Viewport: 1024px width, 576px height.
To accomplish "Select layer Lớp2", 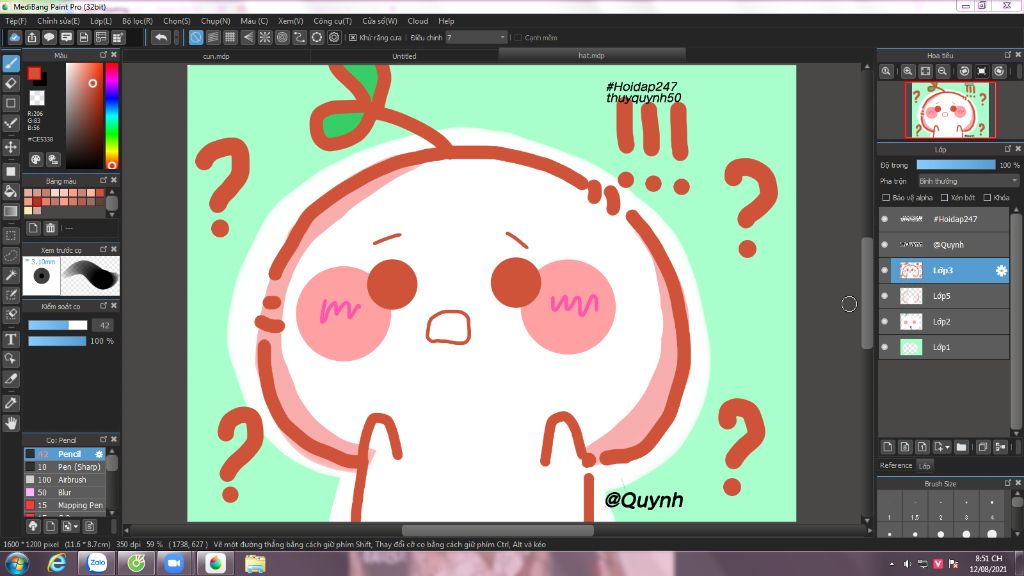I will pyautogui.click(x=944, y=322).
